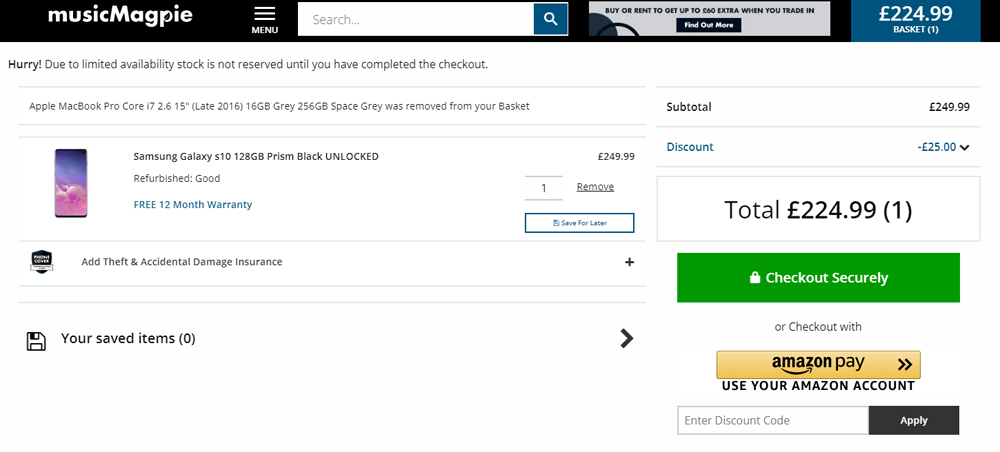Click the floppy disk saved items icon
Image resolution: width=1000 pixels, height=452 pixels.
(36, 341)
